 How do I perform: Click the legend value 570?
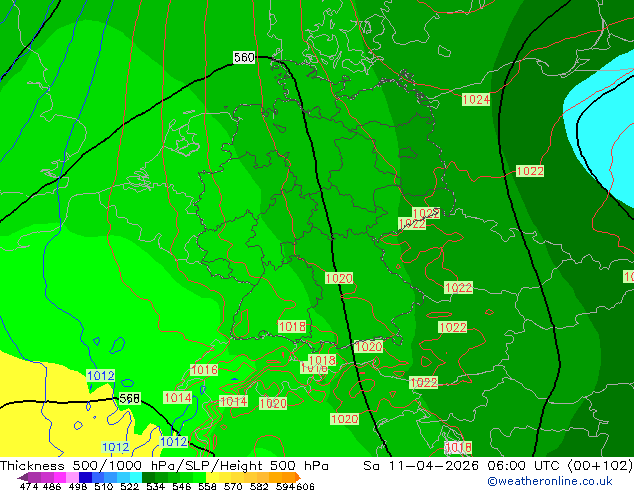coord(233,486)
